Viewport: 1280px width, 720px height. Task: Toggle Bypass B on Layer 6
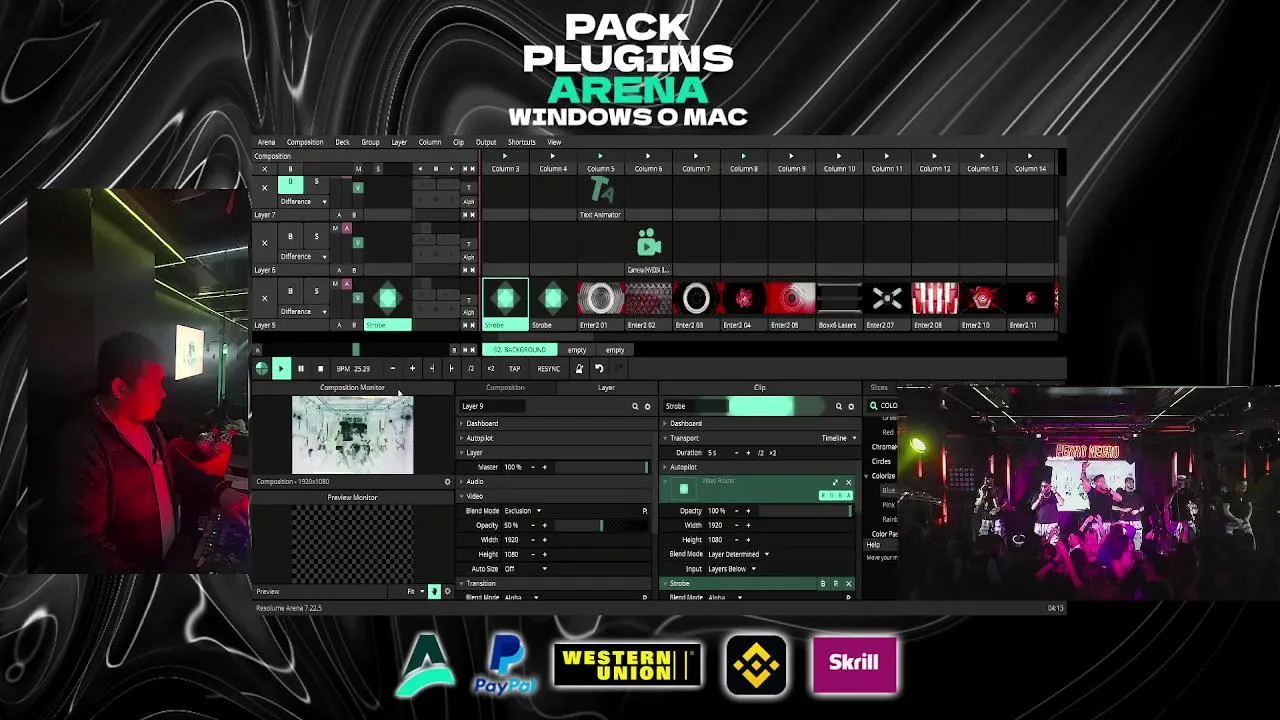(x=291, y=237)
